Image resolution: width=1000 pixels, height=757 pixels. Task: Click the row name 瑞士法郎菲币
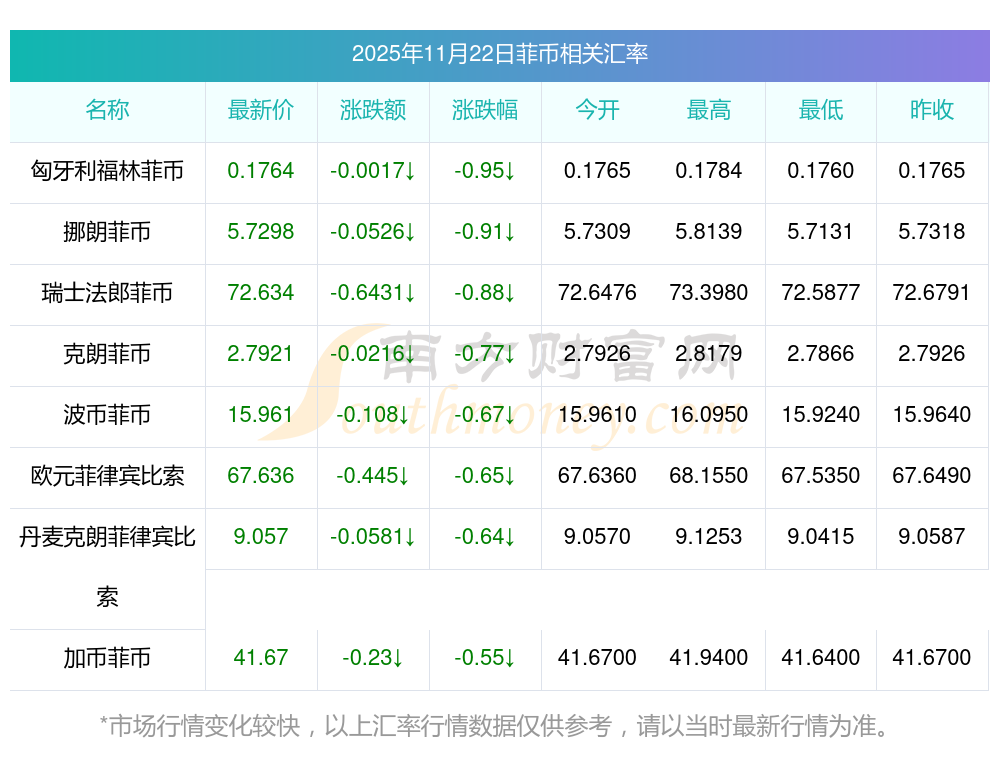[x=107, y=293]
